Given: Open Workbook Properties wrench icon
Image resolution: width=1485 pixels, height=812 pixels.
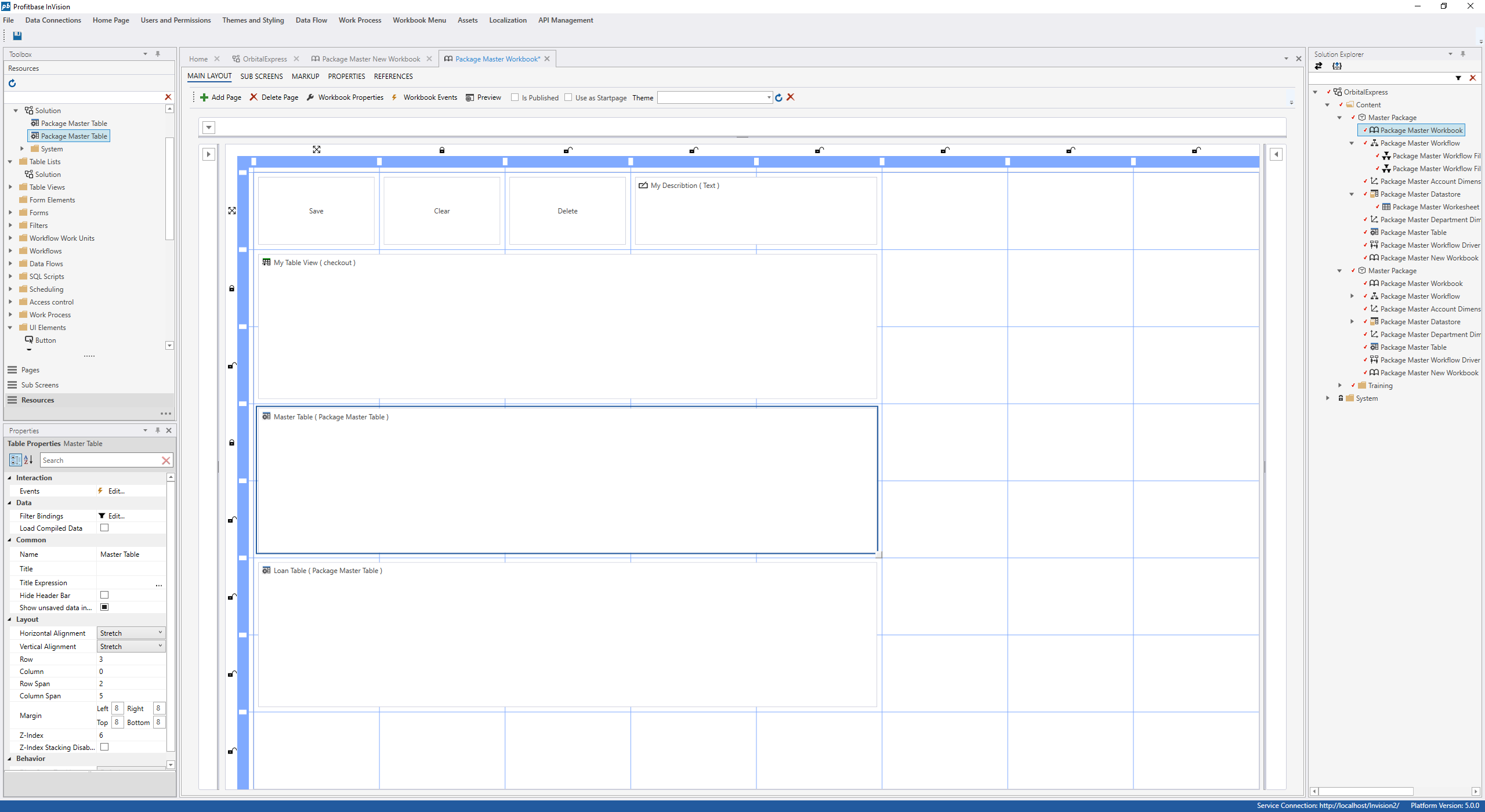Looking at the screenshot, I should coord(310,97).
